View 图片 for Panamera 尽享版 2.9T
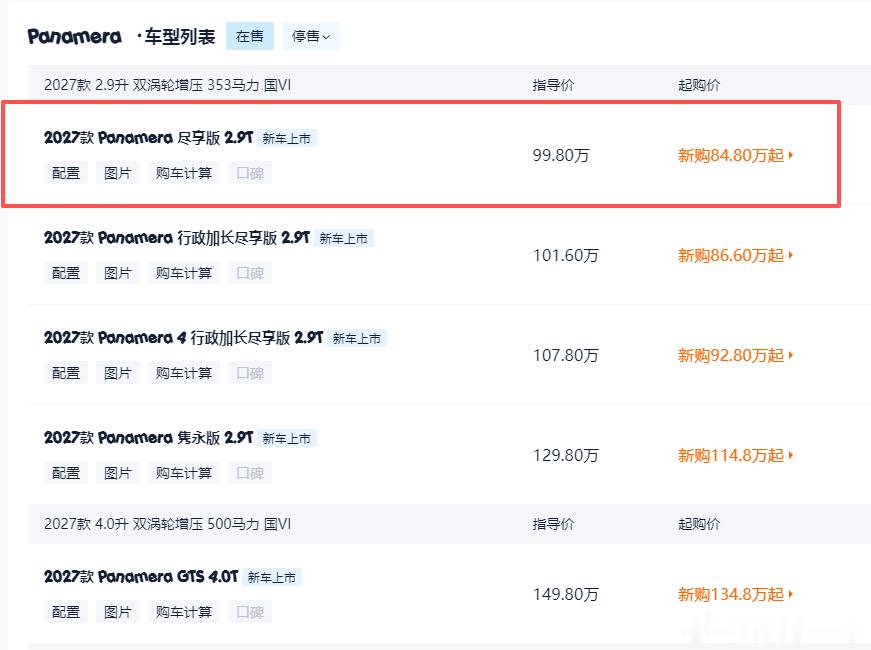Screen dimensions: 871x650 [x=118, y=173]
